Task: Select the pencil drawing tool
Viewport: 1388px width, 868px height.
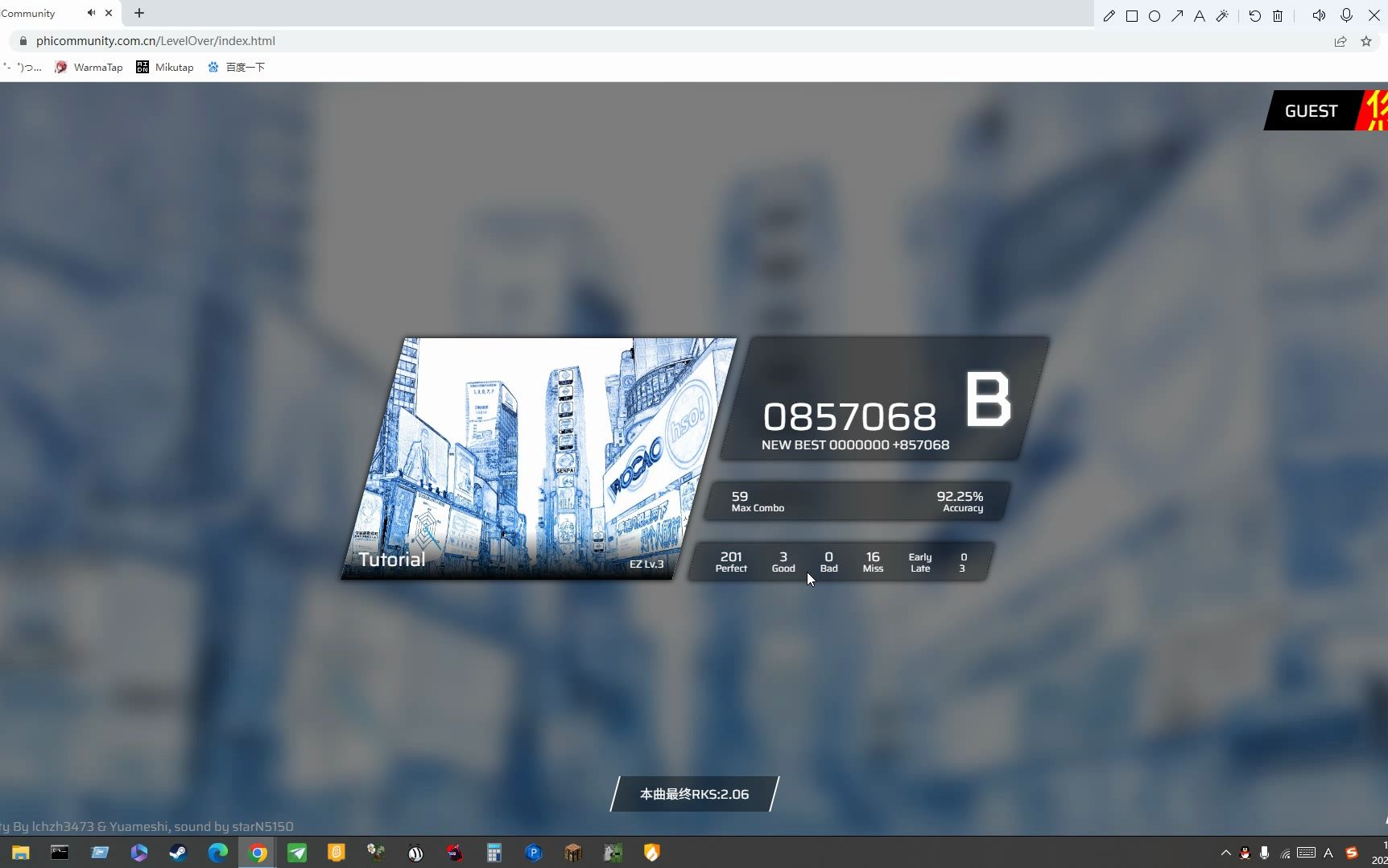Action: pos(1109,16)
